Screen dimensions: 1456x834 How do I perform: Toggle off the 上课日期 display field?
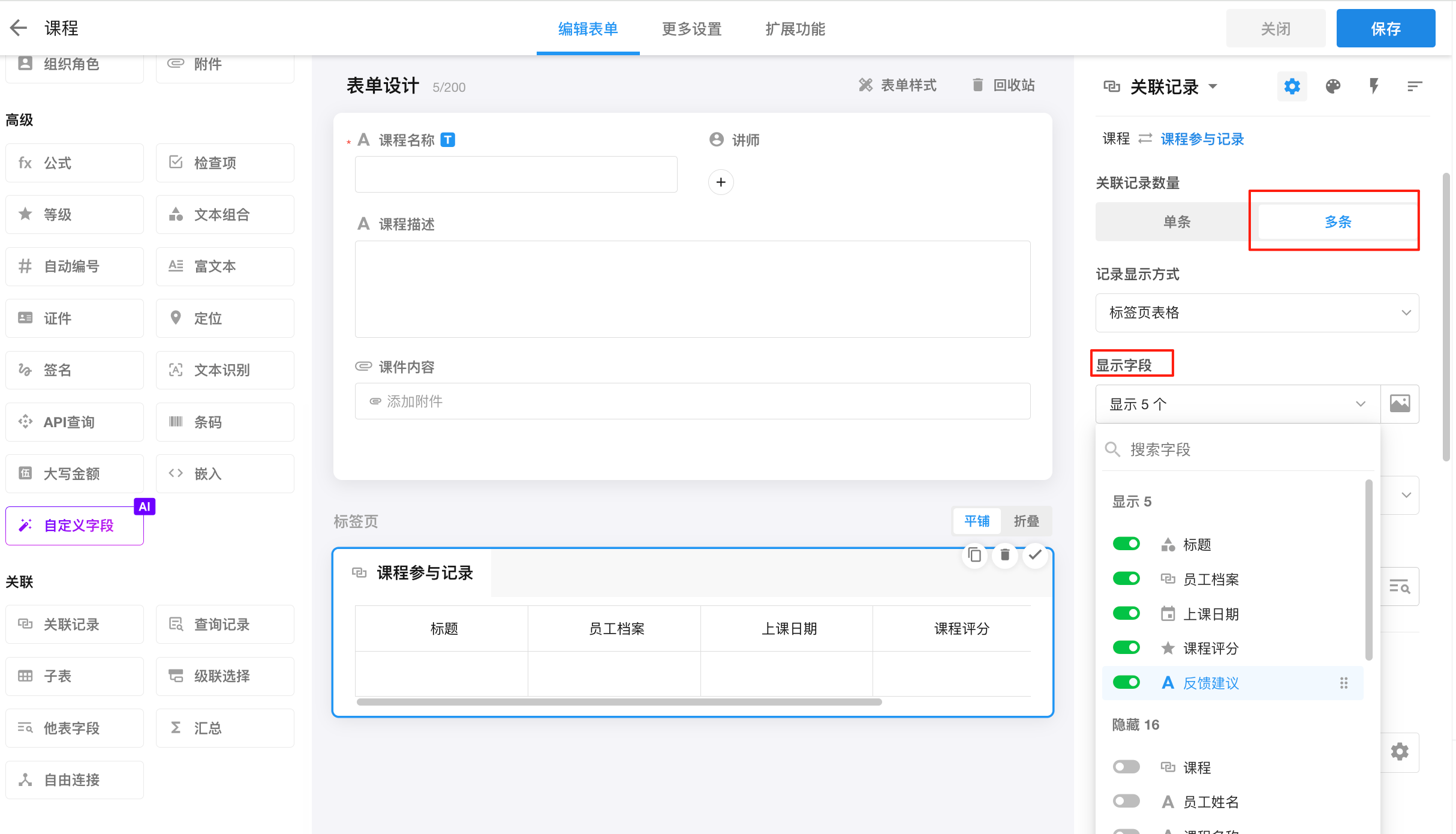pos(1126,613)
